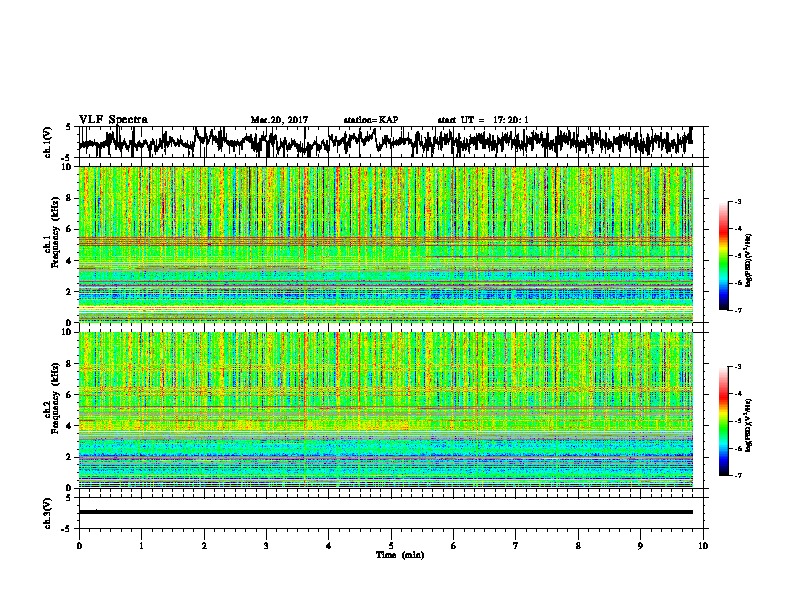The height and width of the screenshot is (612, 792).
Task: Click the "VLF Spectra" plot title
Action: coord(113,120)
